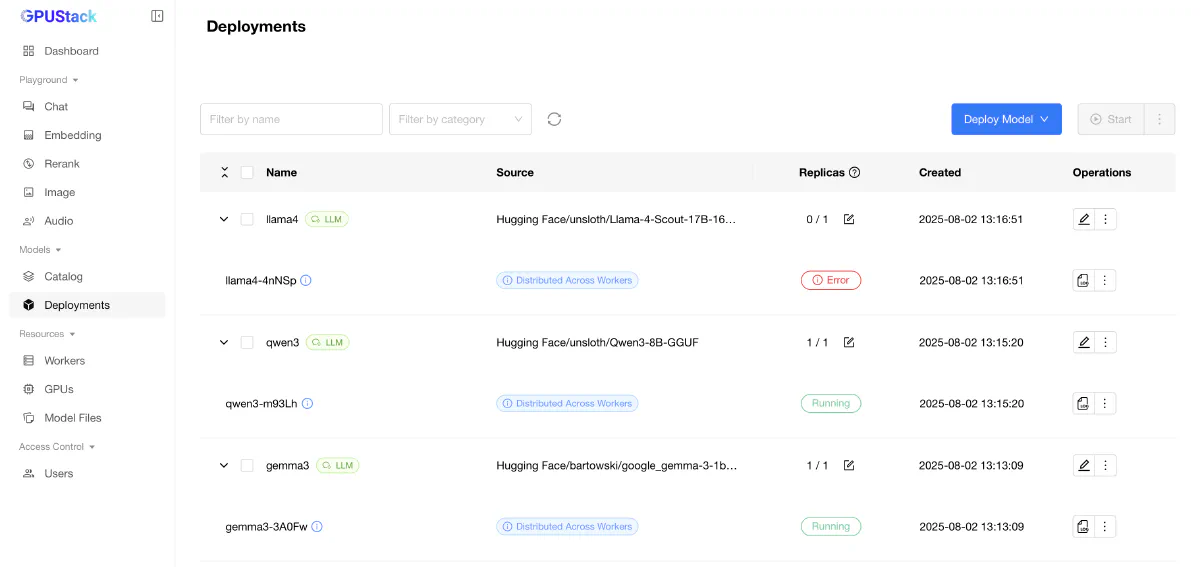Collapse the Access Control sidebar group
The height and width of the screenshot is (567, 1200).
pos(57,447)
